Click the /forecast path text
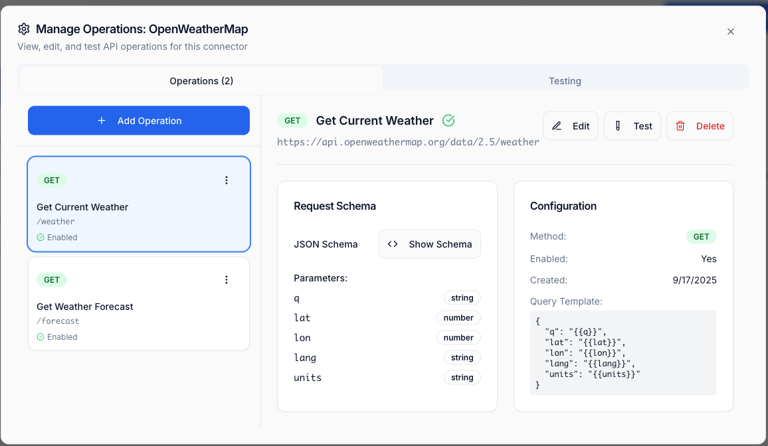The image size is (768, 446). click(x=58, y=321)
